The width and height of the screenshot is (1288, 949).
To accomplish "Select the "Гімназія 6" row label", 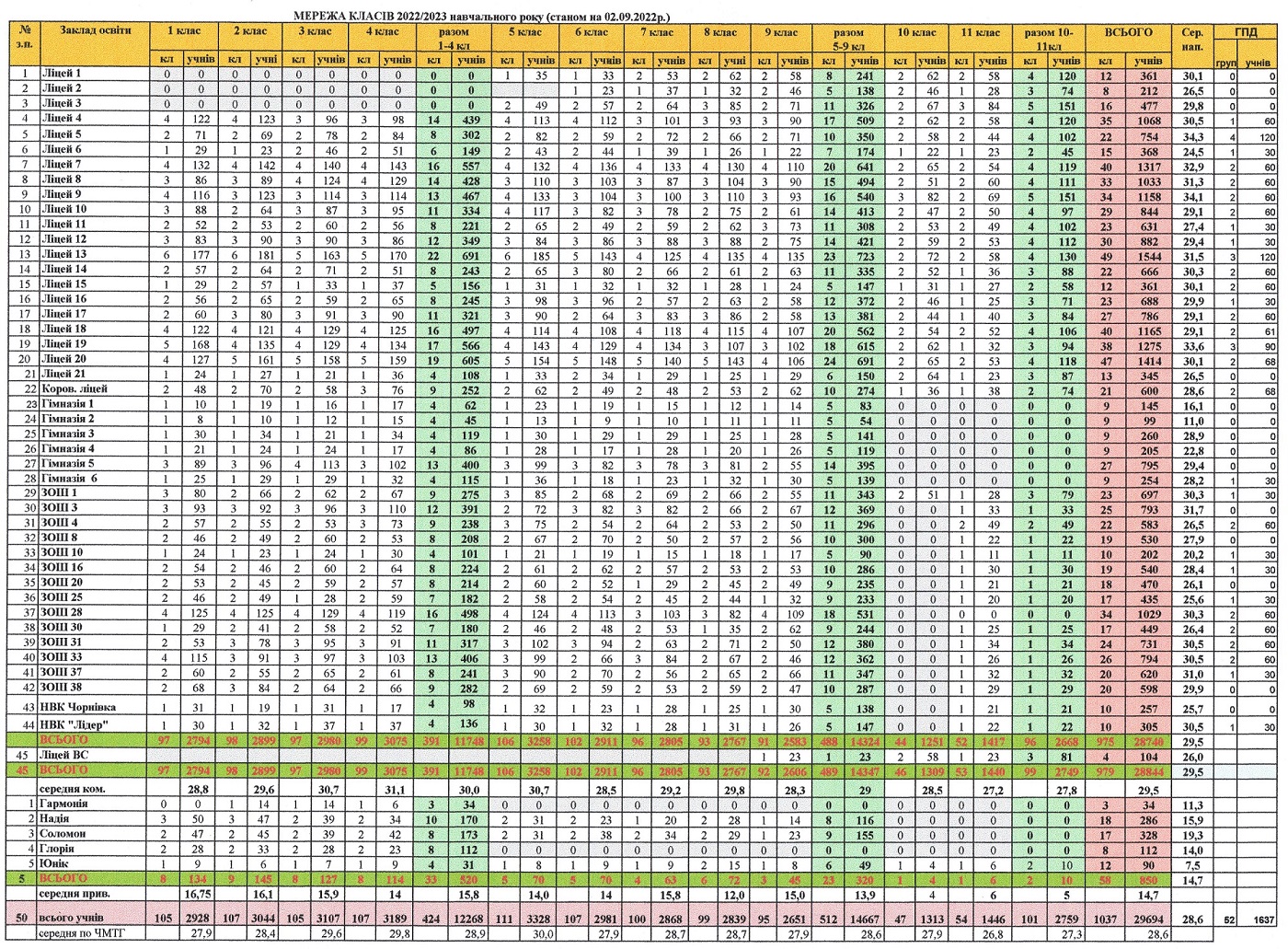I will point(69,479).
